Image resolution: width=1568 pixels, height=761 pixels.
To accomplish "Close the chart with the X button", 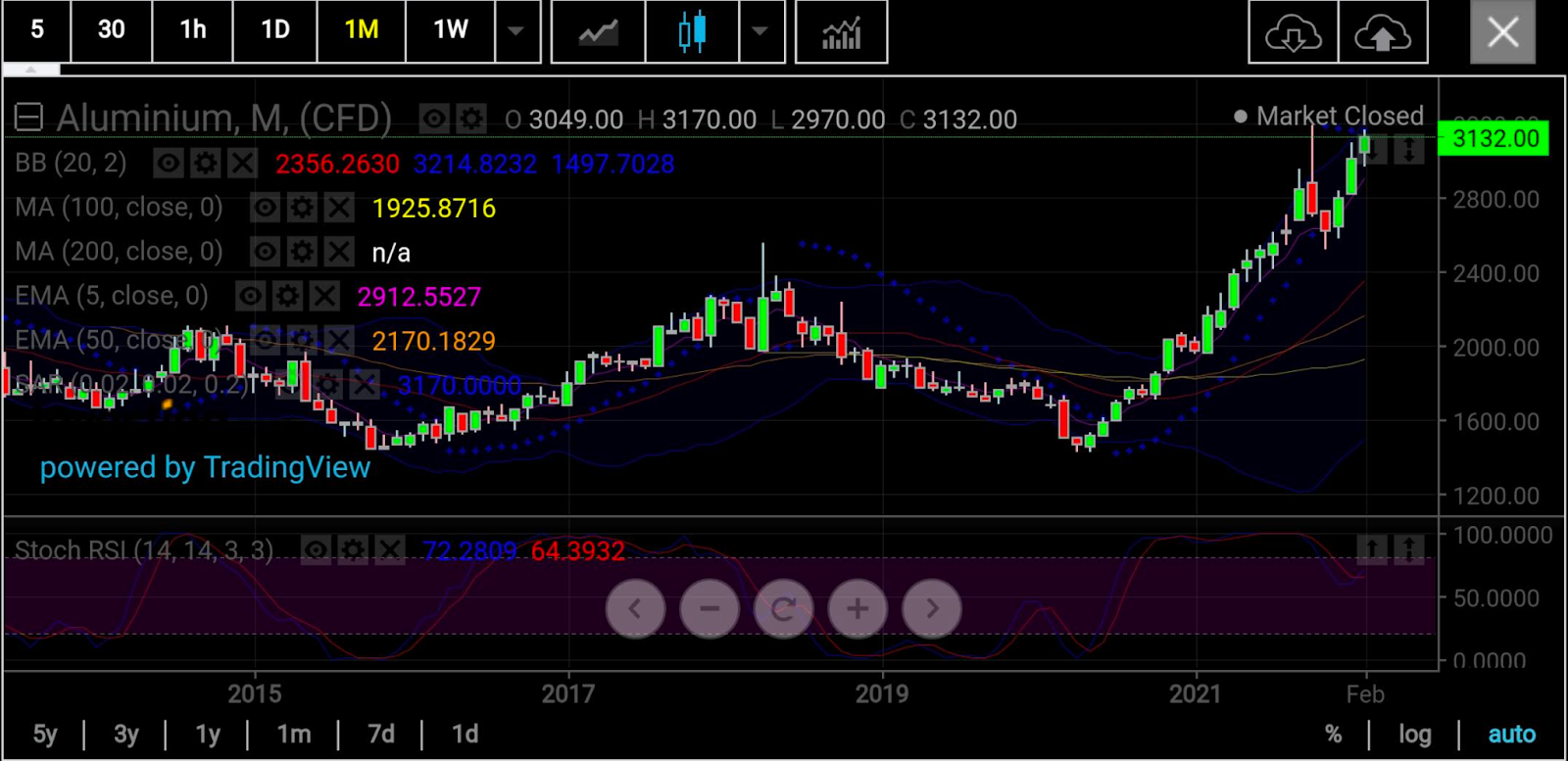I will pyautogui.click(x=1503, y=32).
